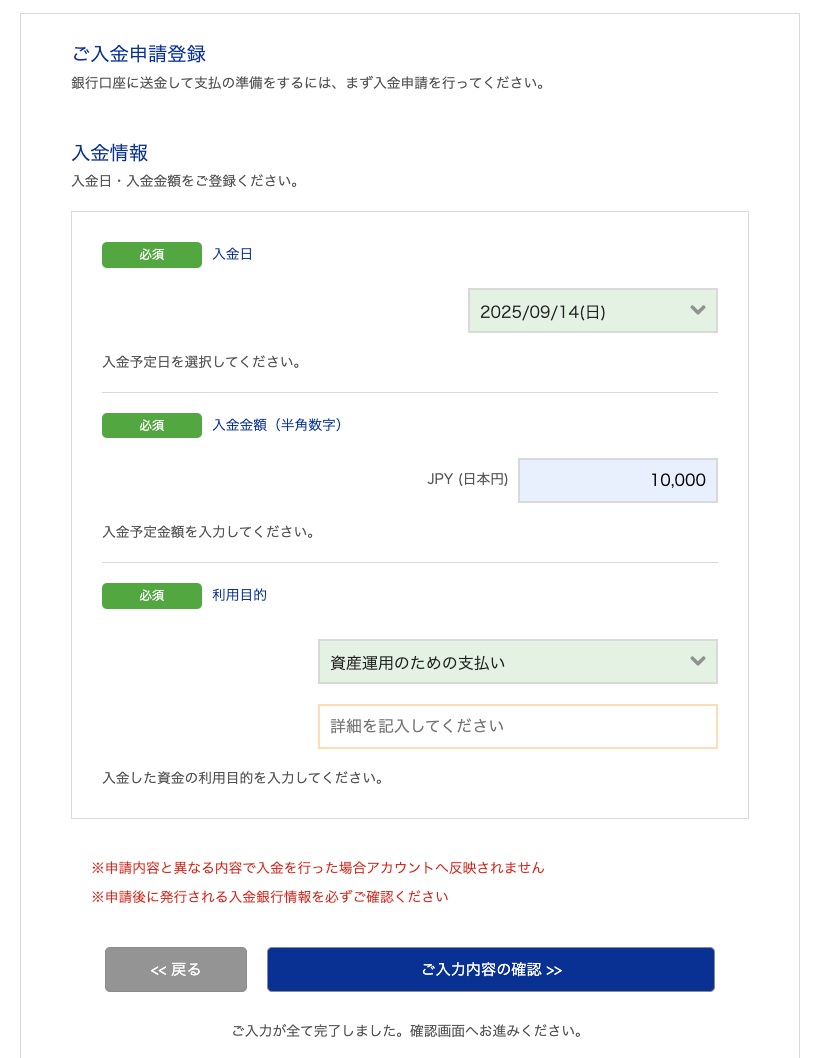Image resolution: width=821 pixels, height=1058 pixels.
Task: Focus the 詳細を記入してください text field
Action: (517, 726)
